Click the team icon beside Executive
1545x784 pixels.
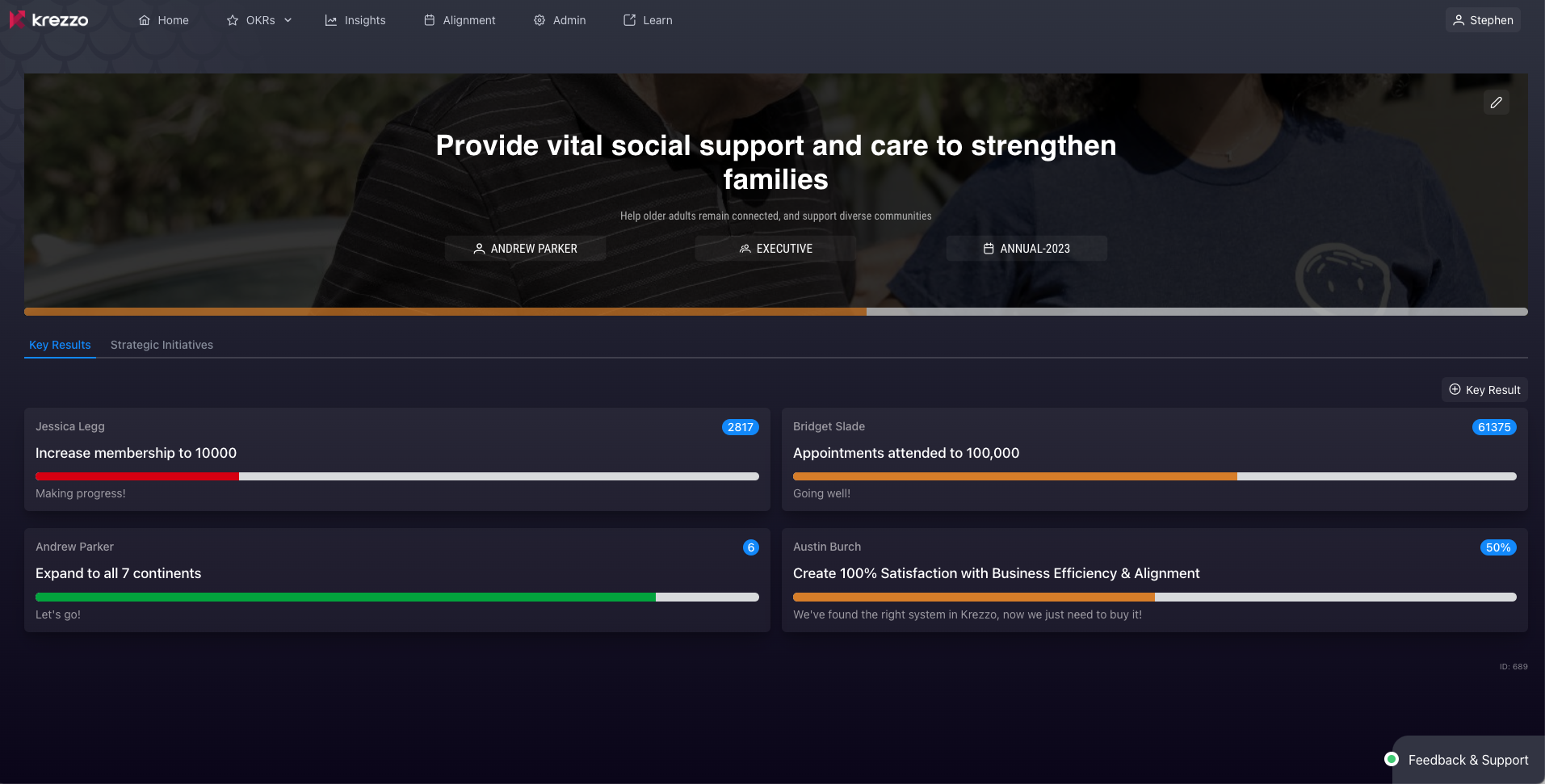pos(745,249)
